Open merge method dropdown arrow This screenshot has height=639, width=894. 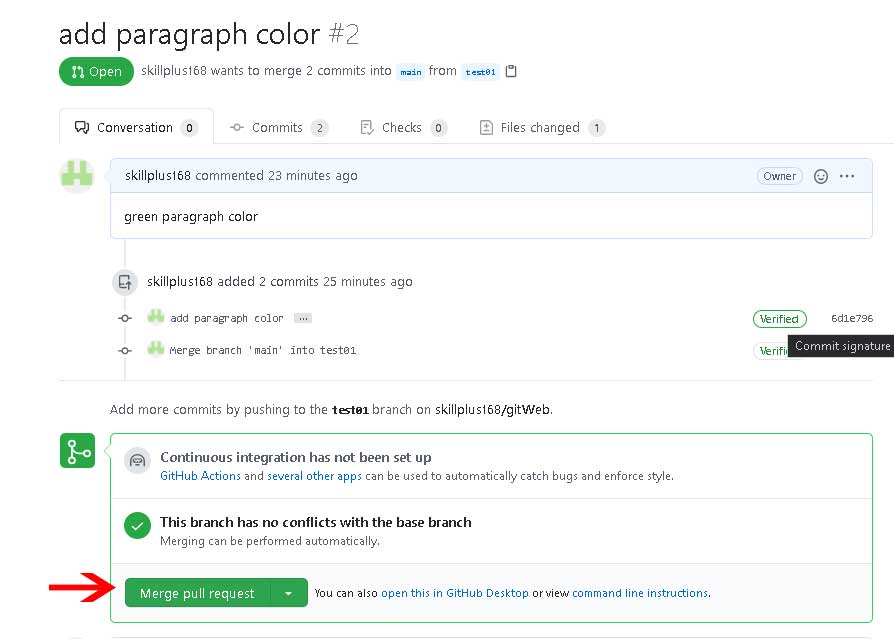point(289,593)
